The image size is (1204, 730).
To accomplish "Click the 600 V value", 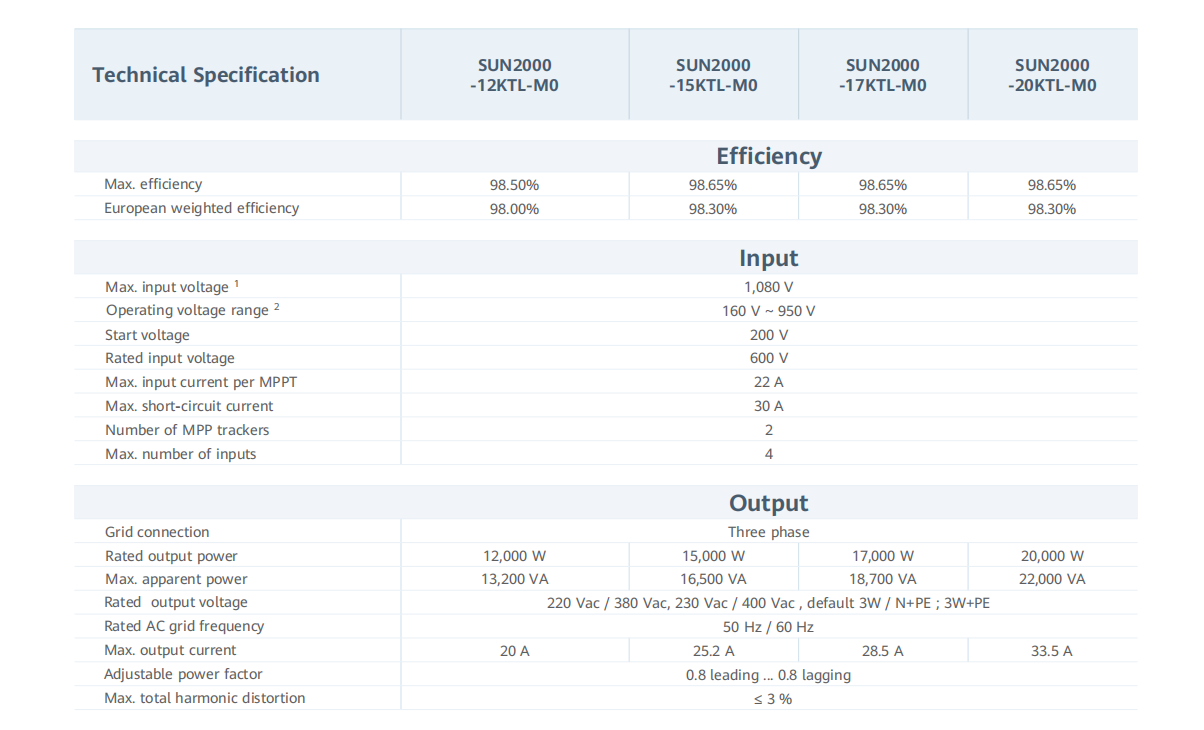I will [769, 358].
